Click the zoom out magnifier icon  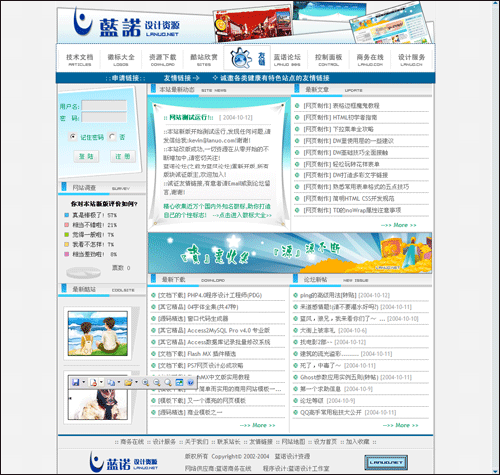click(156, 382)
